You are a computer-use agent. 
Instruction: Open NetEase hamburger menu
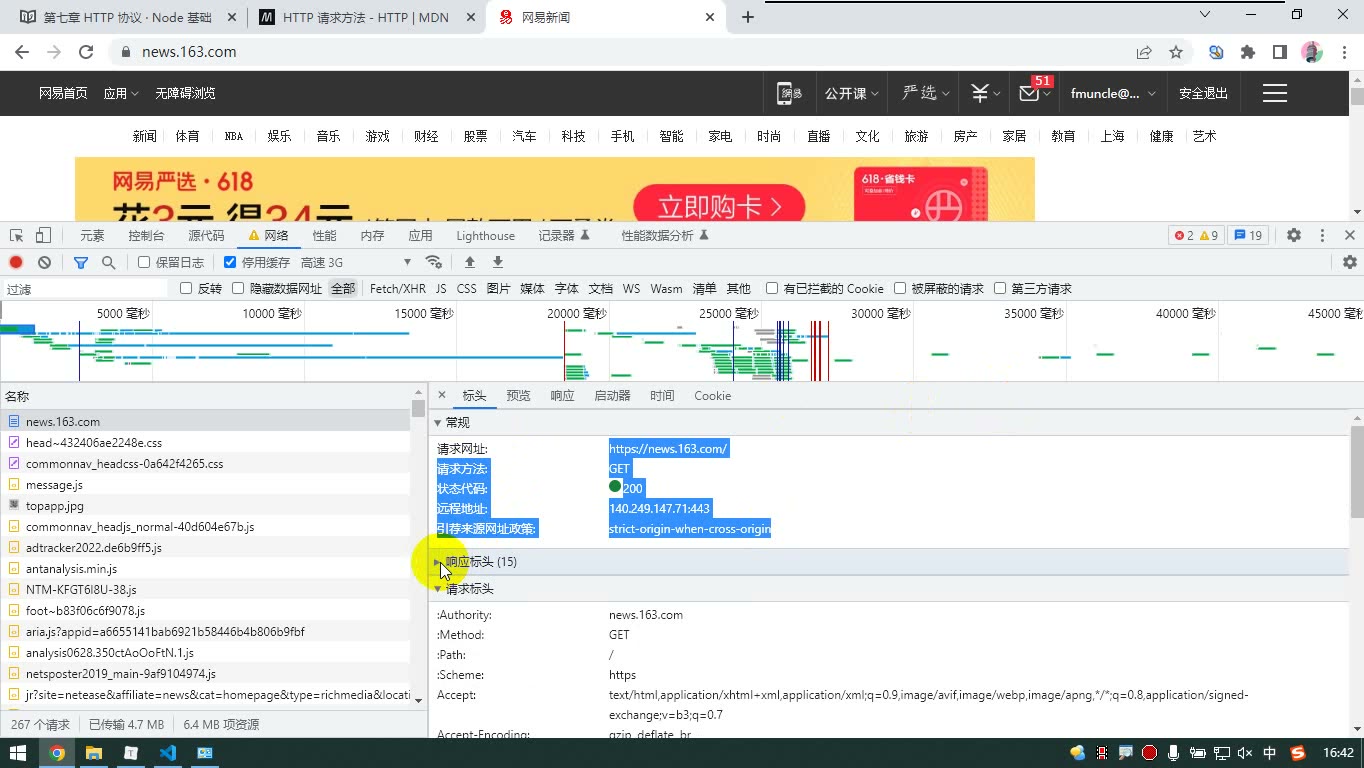point(1274,93)
